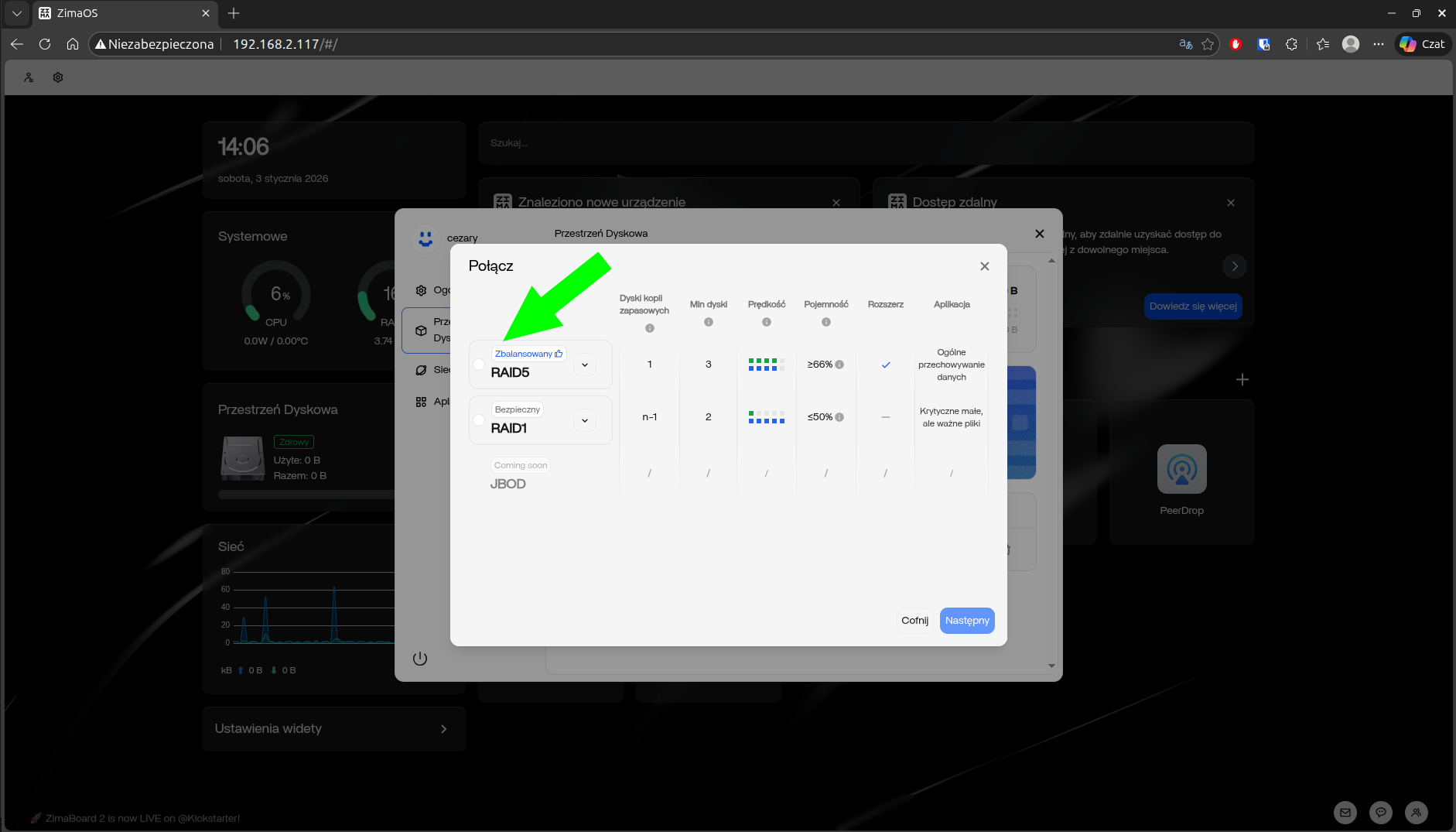Open browser extensions puzzle icon
Image resolution: width=1456 pixels, height=832 pixels.
pyautogui.click(x=1291, y=44)
